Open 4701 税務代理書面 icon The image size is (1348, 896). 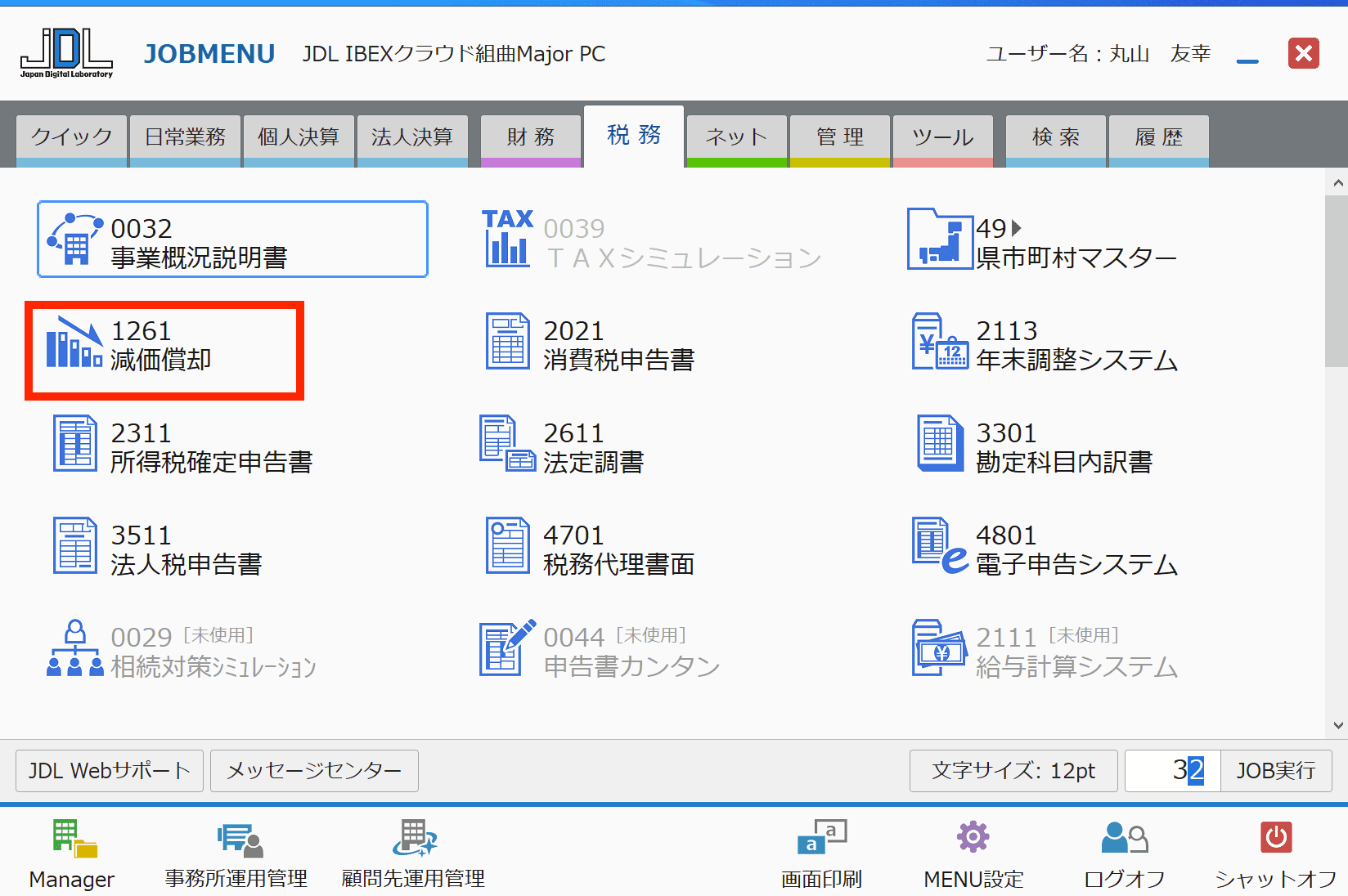point(507,545)
